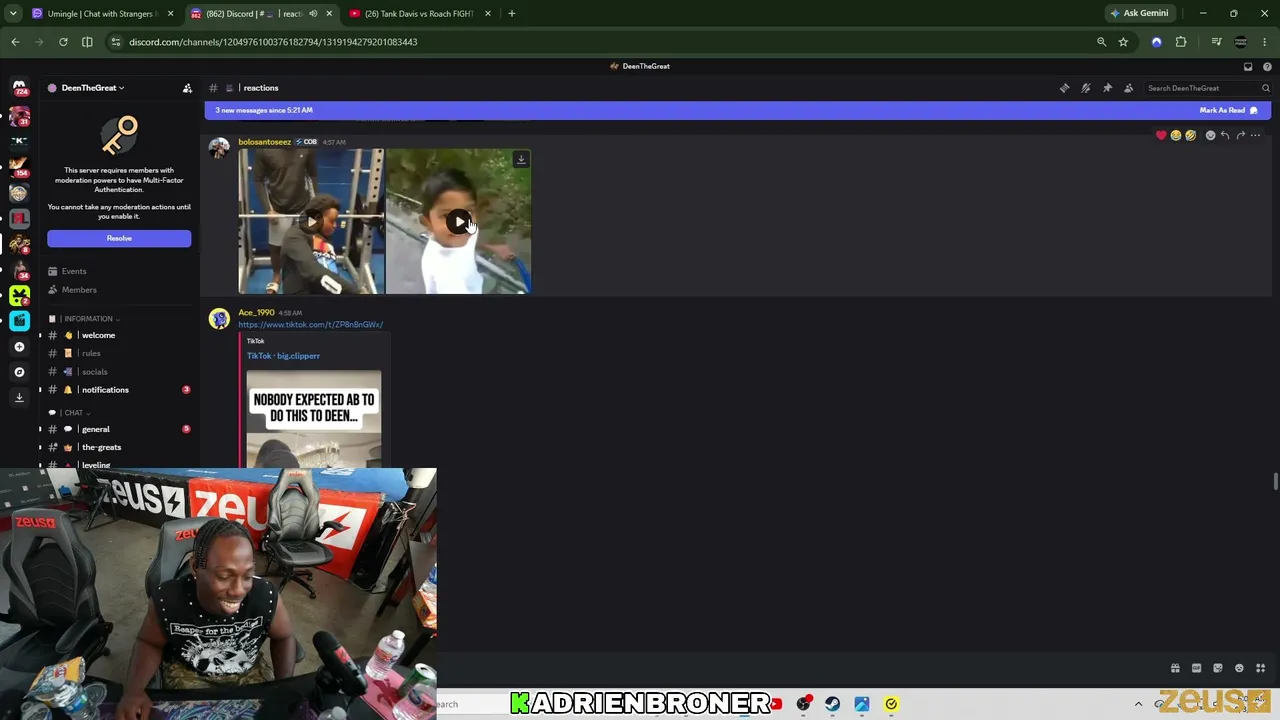Open the Discord help question mark icon
The width and height of the screenshot is (1280, 720).
click(x=1267, y=66)
